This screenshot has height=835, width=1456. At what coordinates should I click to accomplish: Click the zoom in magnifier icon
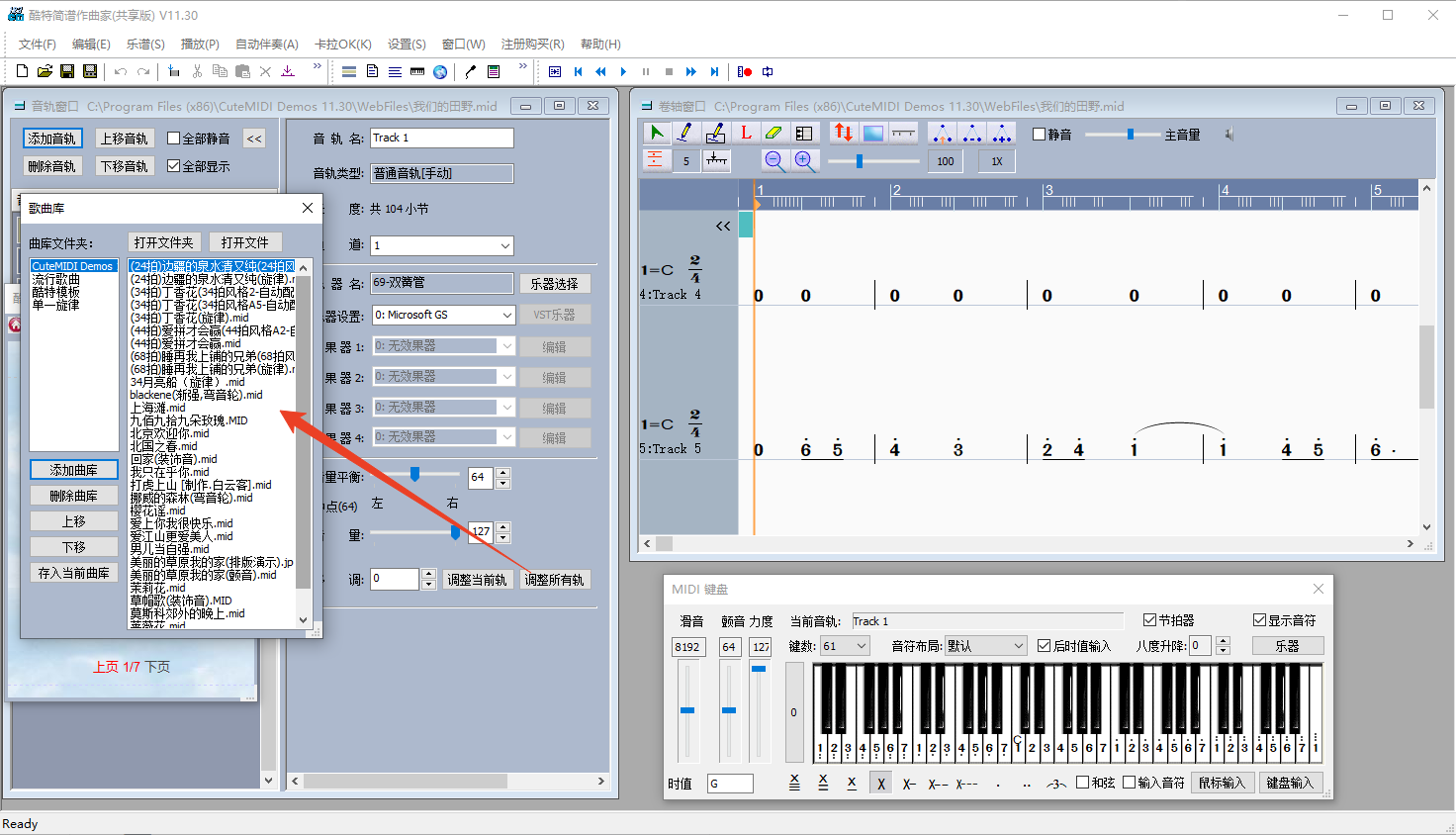pos(804,160)
